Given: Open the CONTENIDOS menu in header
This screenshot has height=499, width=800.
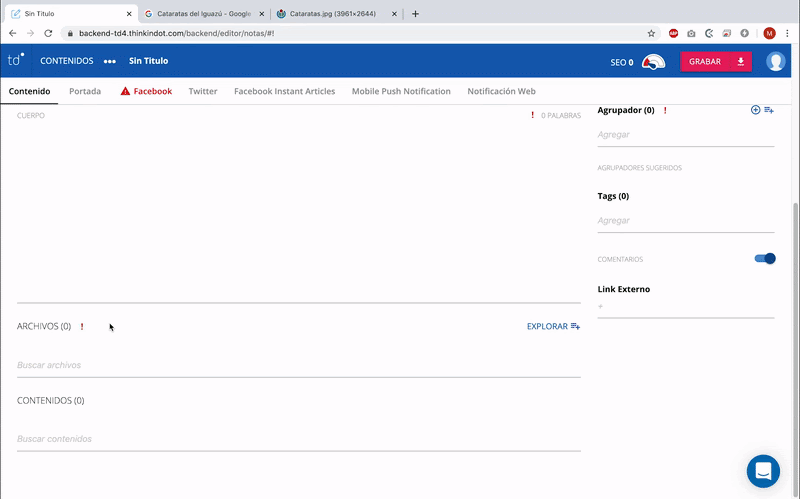Looking at the screenshot, I should tap(67, 61).
